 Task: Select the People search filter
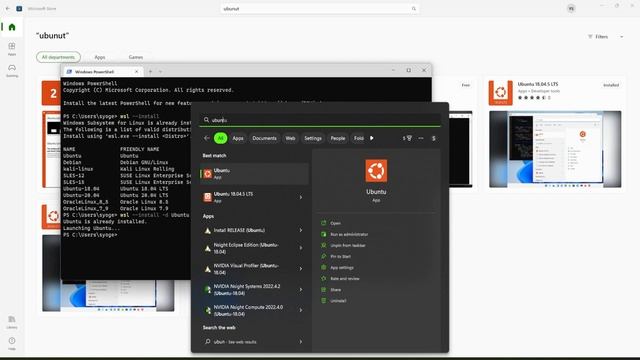[x=338, y=138]
